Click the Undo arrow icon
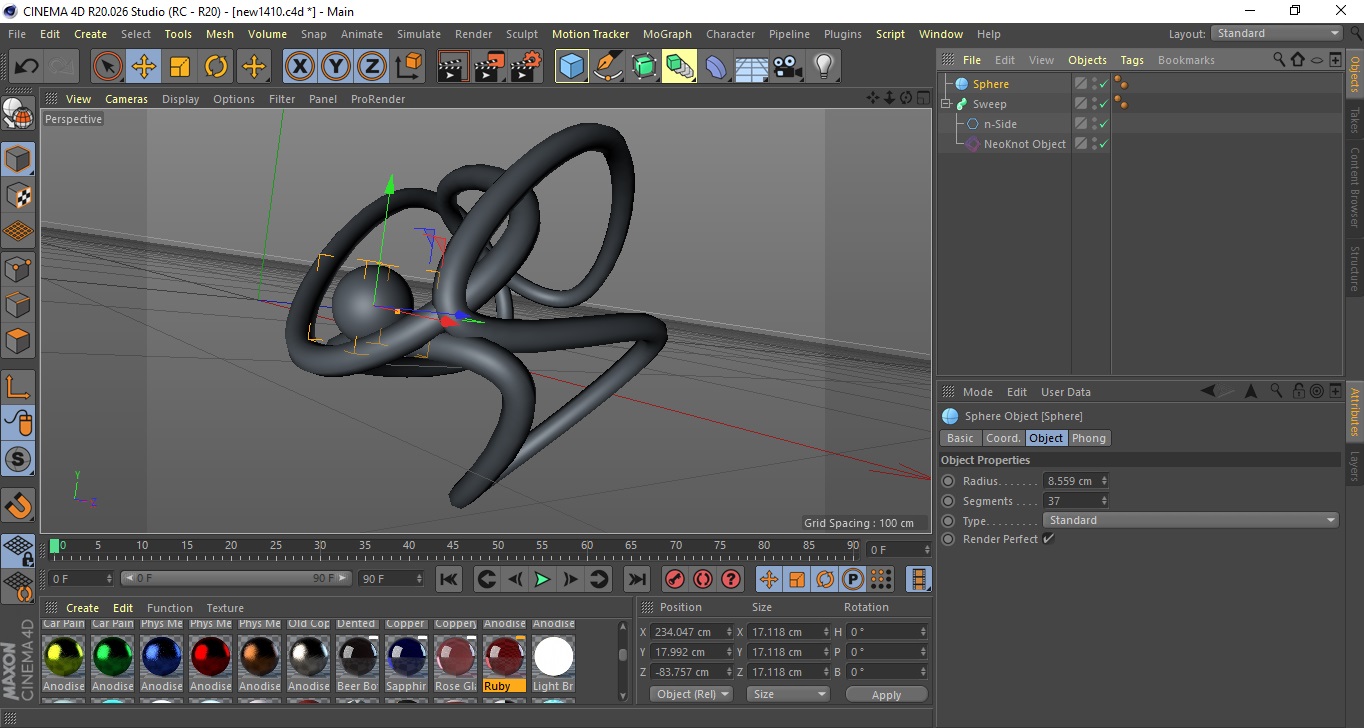The height and width of the screenshot is (728, 1364). tap(27, 67)
